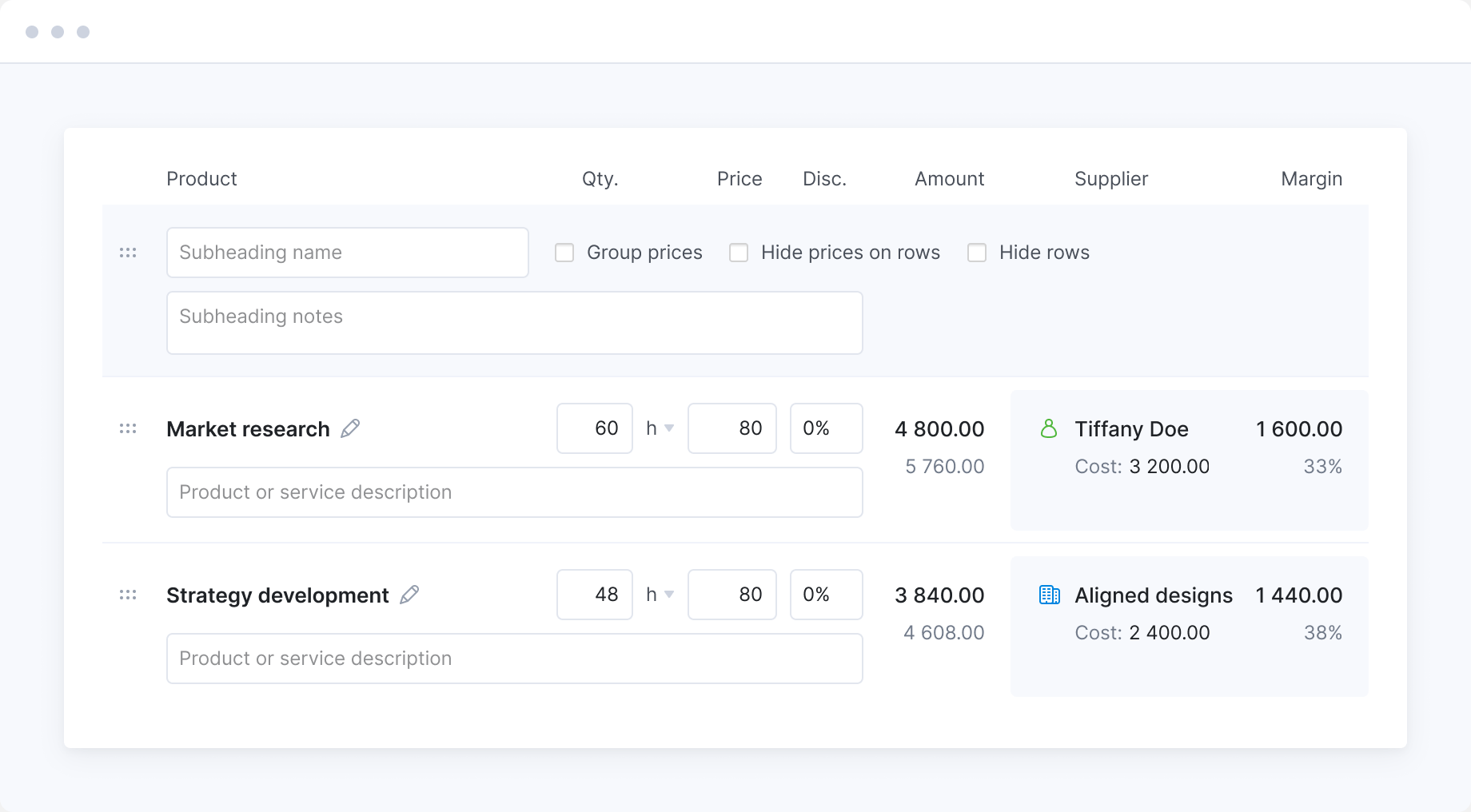Open unit dropdown for Market research
Image resolution: width=1471 pixels, height=812 pixels.
(660, 428)
